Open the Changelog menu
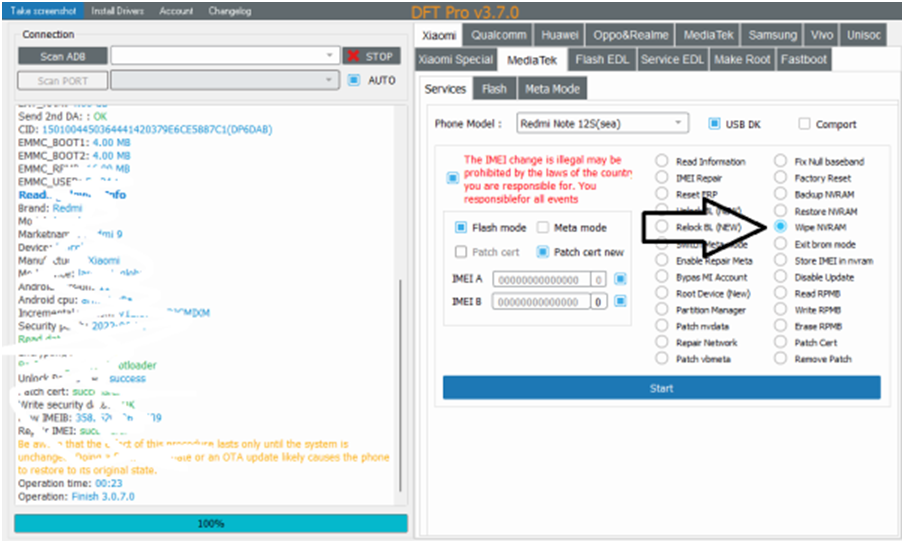This screenshot has width=904, height=543. click(x=230, y=11)
